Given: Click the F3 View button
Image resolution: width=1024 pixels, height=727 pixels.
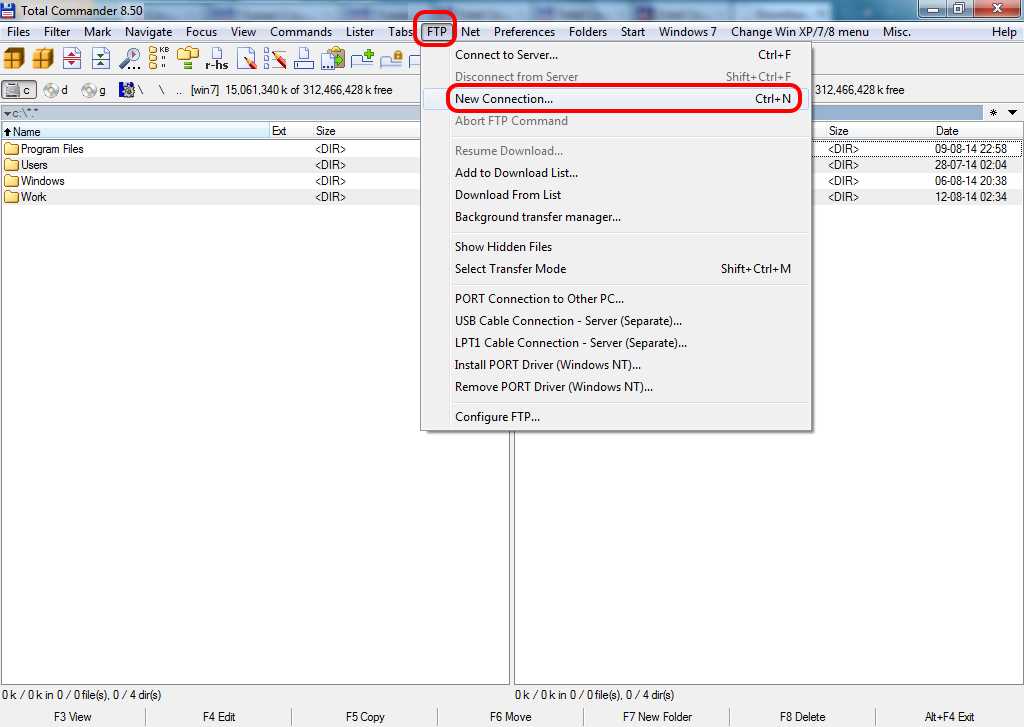Looking at the screenshot, I should [72, 717].
